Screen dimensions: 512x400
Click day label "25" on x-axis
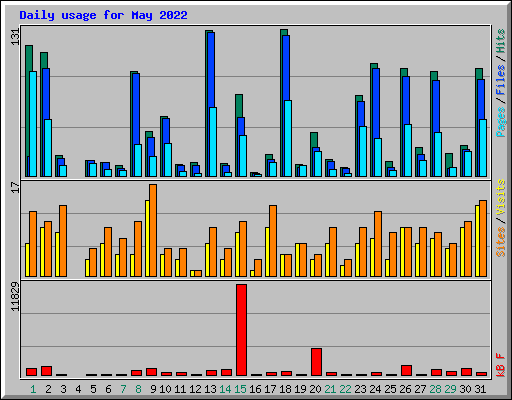tap(390, 389)
